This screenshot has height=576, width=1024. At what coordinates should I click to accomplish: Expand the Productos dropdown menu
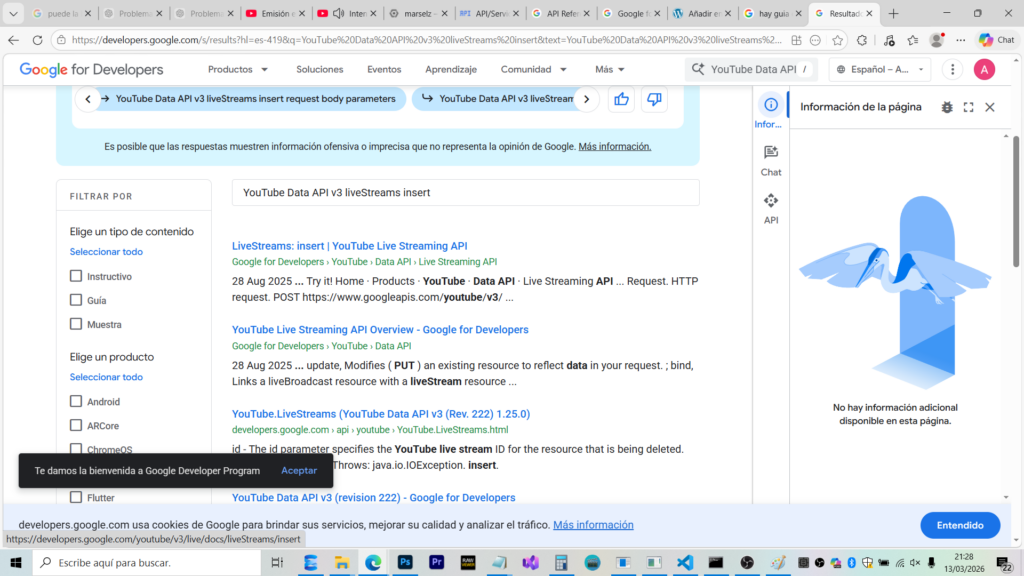[238, 70]
